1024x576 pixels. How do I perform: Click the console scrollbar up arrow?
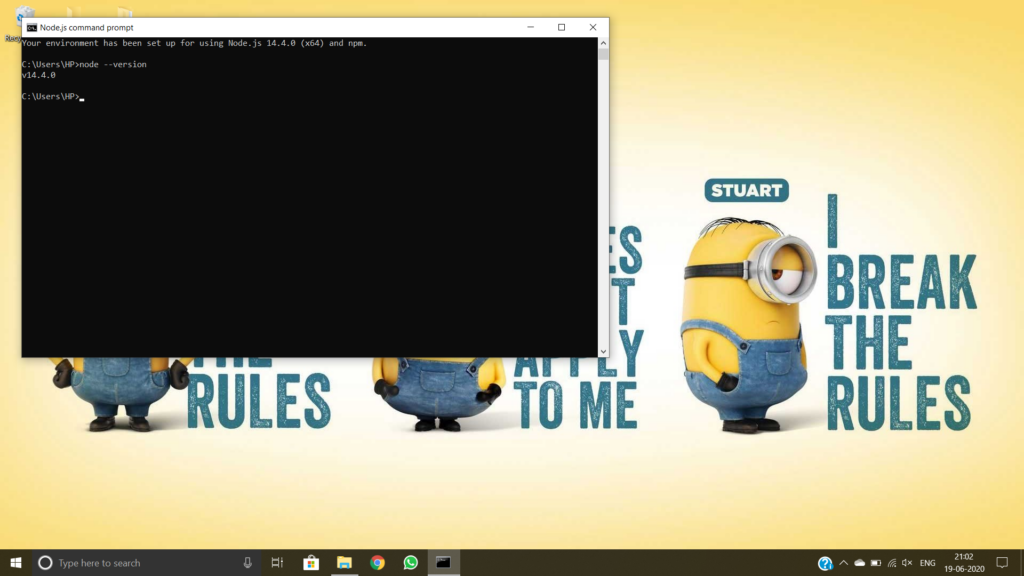coord(603,43)
